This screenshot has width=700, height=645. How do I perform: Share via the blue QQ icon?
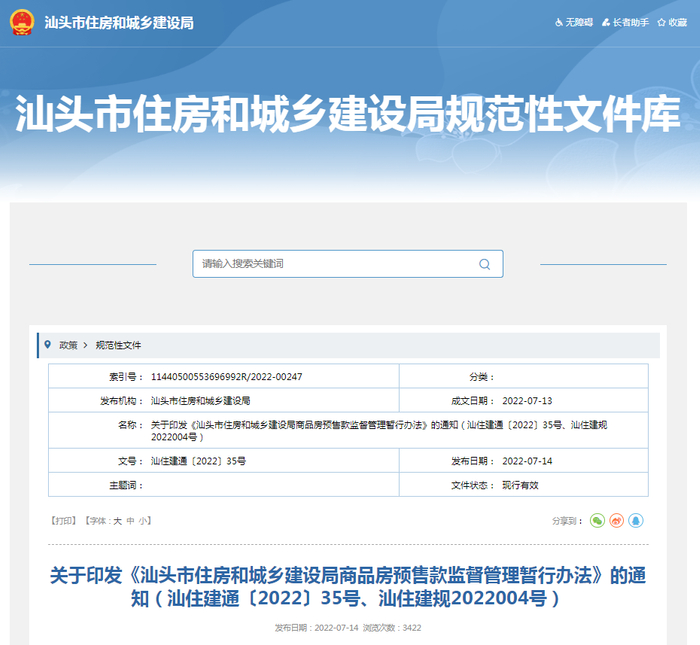coord(635,521)
